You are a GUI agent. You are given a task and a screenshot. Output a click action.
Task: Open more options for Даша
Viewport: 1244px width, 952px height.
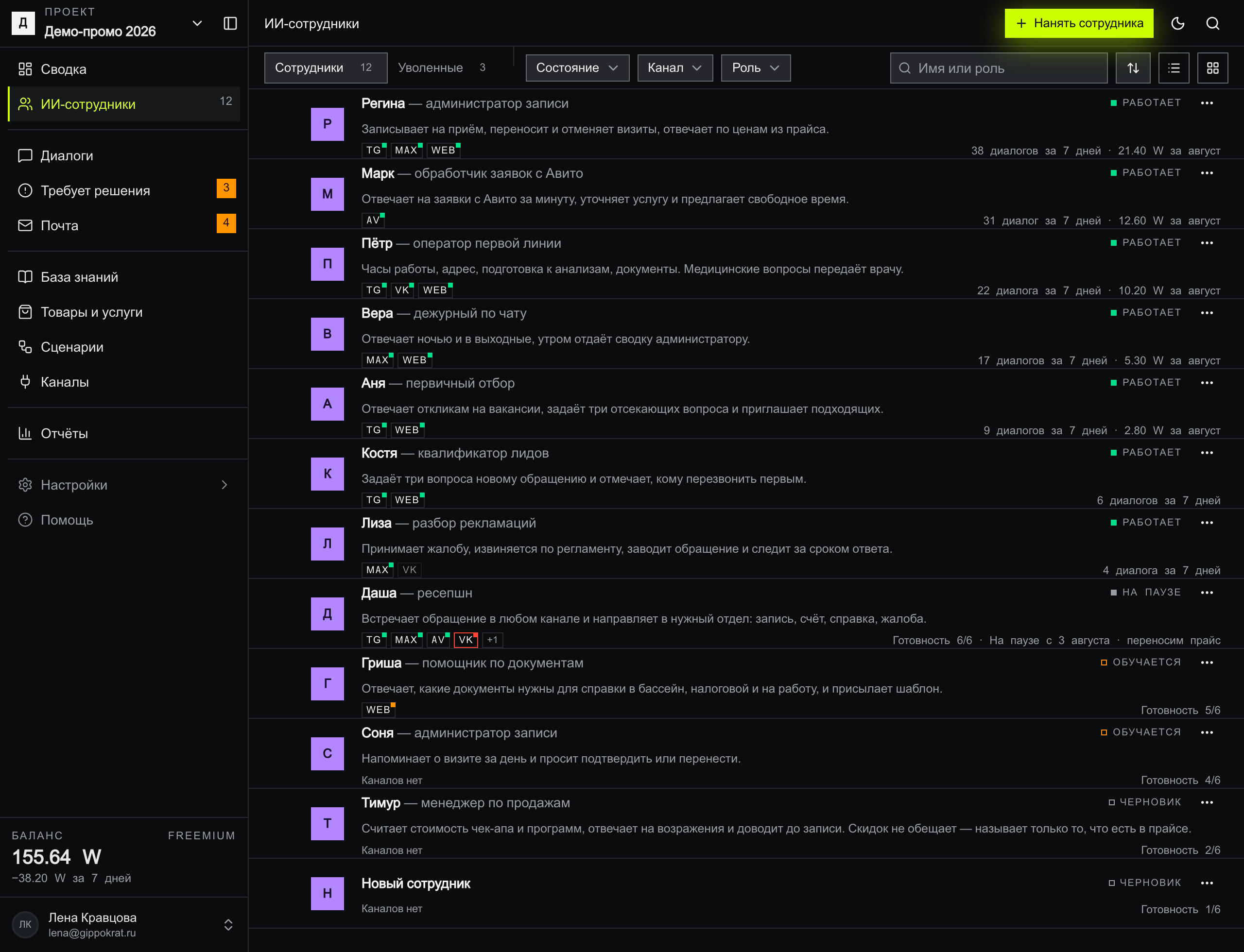pyautogui.click(x=1207, y=593)
